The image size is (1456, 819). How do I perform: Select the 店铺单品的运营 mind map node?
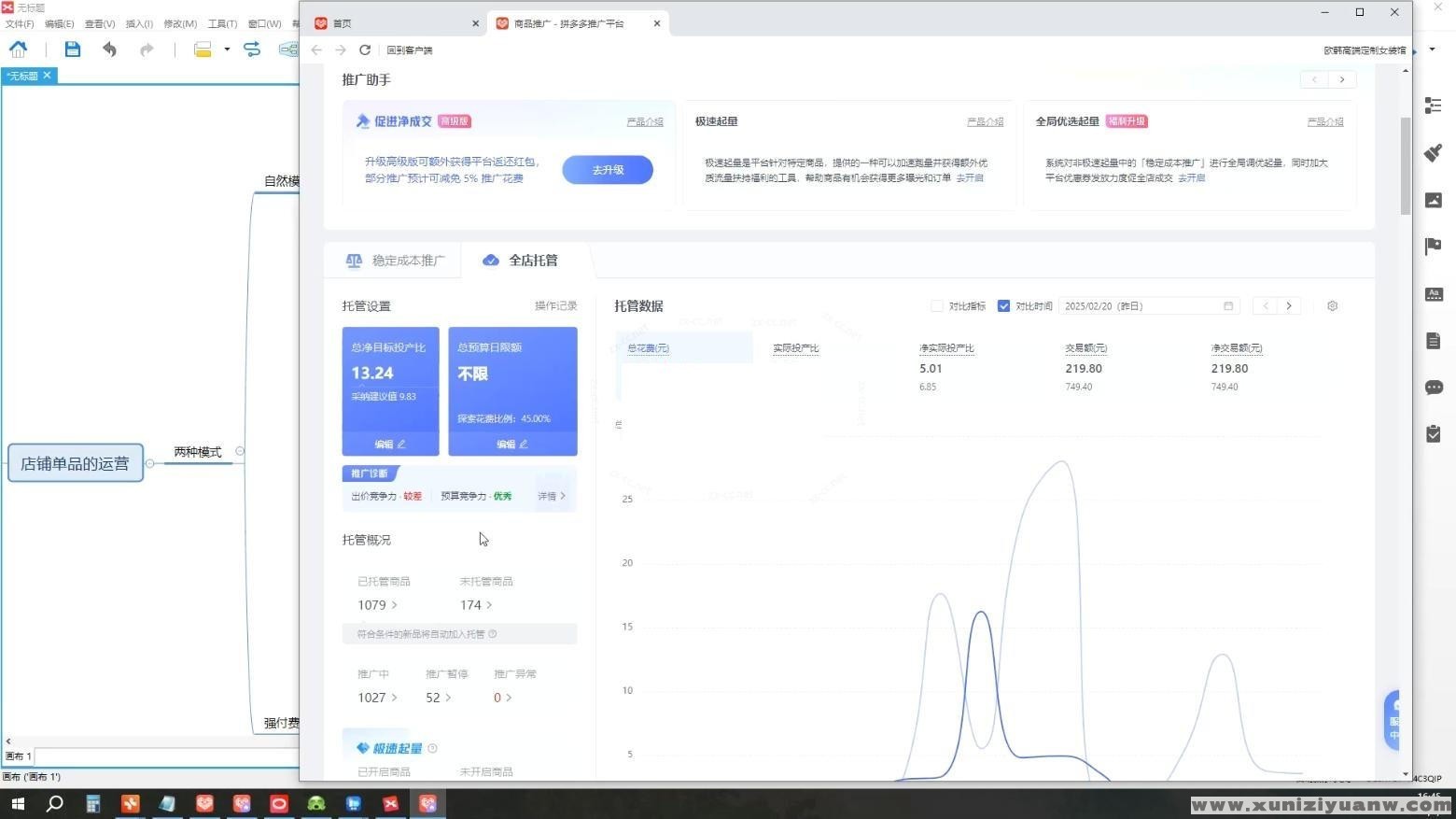(76, 463)
